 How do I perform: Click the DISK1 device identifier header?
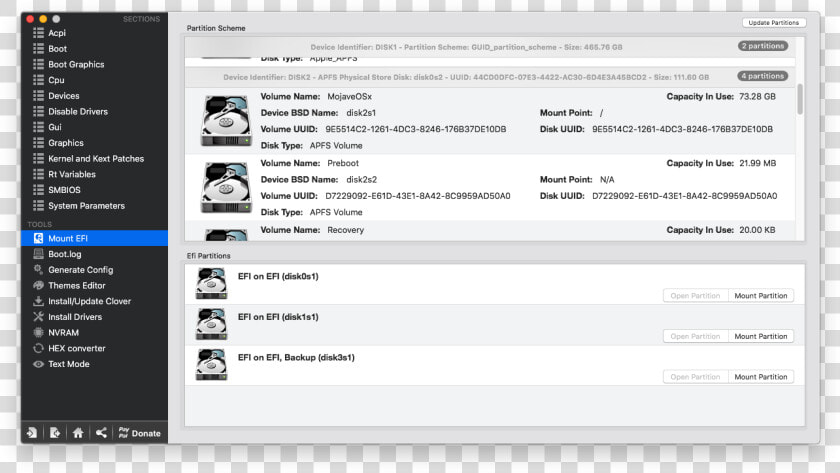tap(466, 47)
